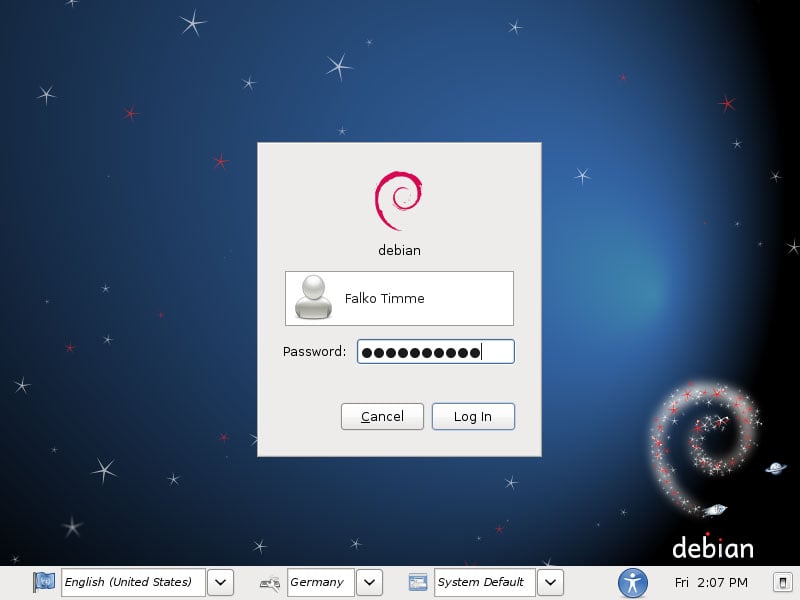Screen dimensions: 800x600
Task: Expand the language selector arrow
Action: coord(220,582)
